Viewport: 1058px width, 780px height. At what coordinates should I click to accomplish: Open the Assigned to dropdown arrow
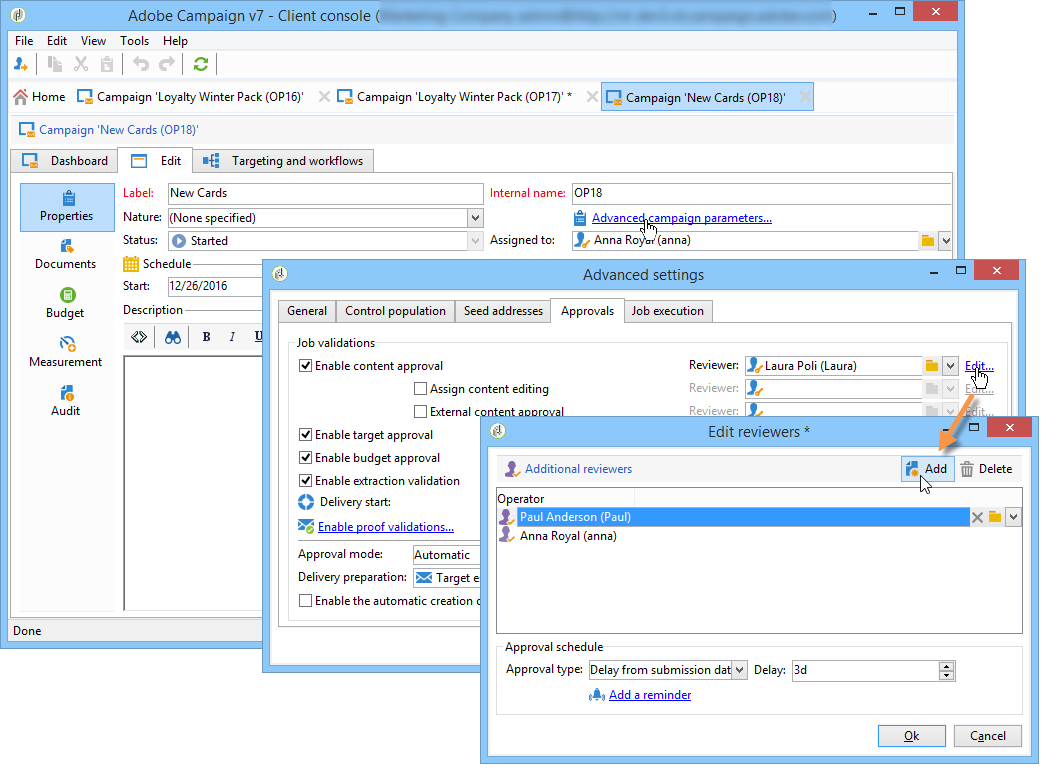945,241
